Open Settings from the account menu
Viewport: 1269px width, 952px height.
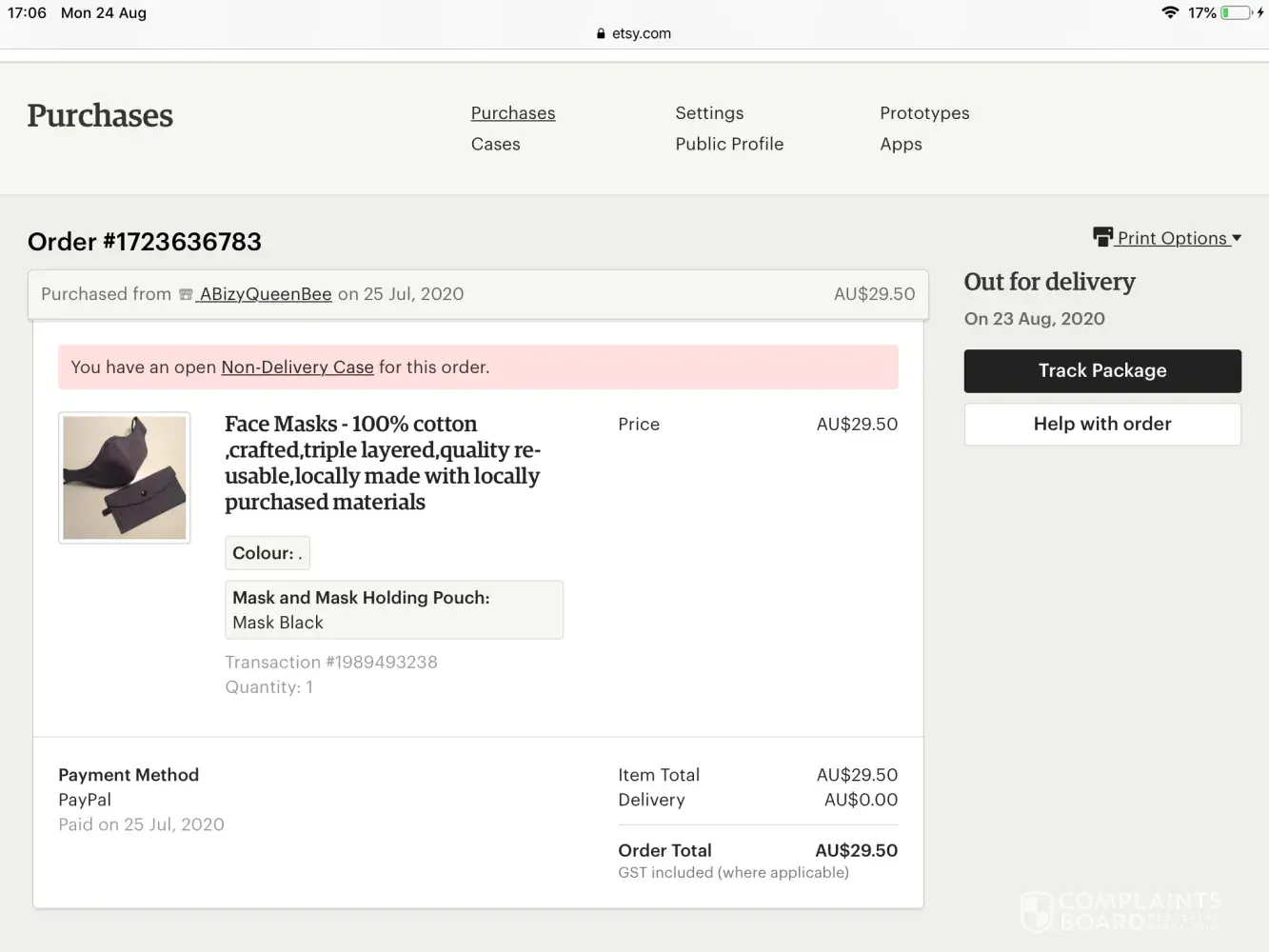(709, 113)
